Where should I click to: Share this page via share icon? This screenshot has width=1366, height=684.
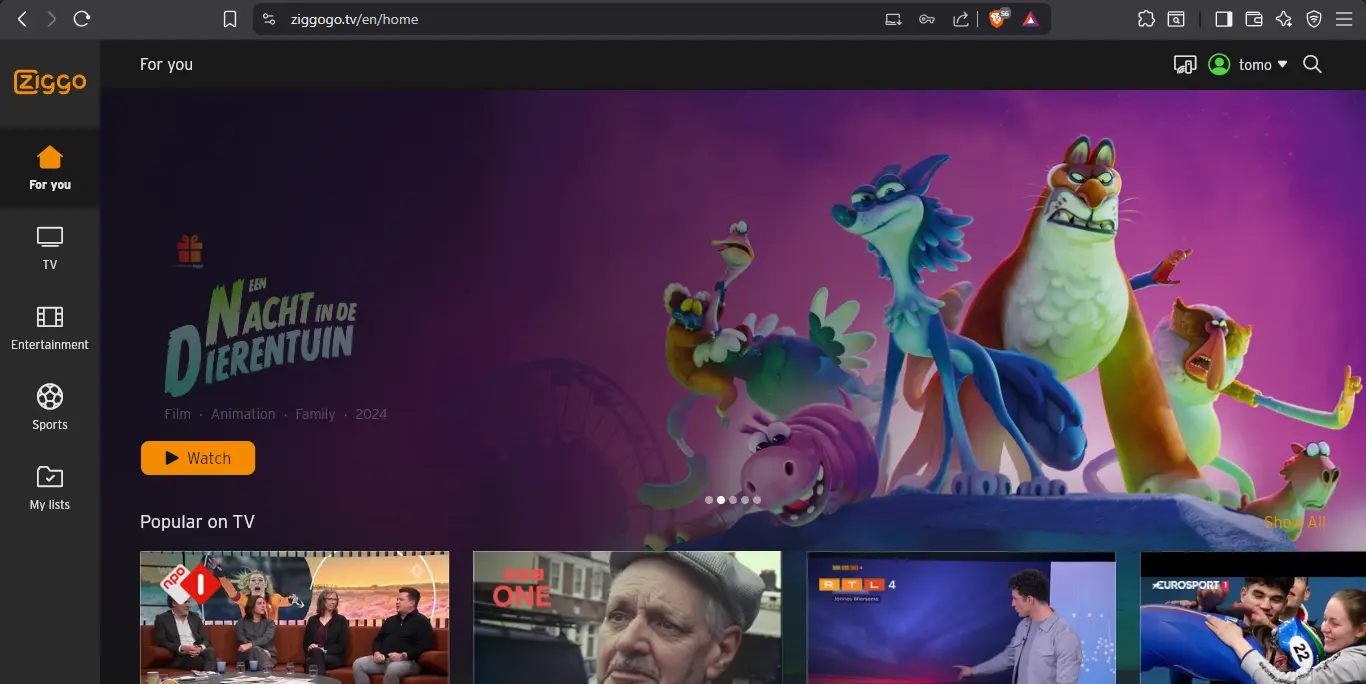[960, 19]
